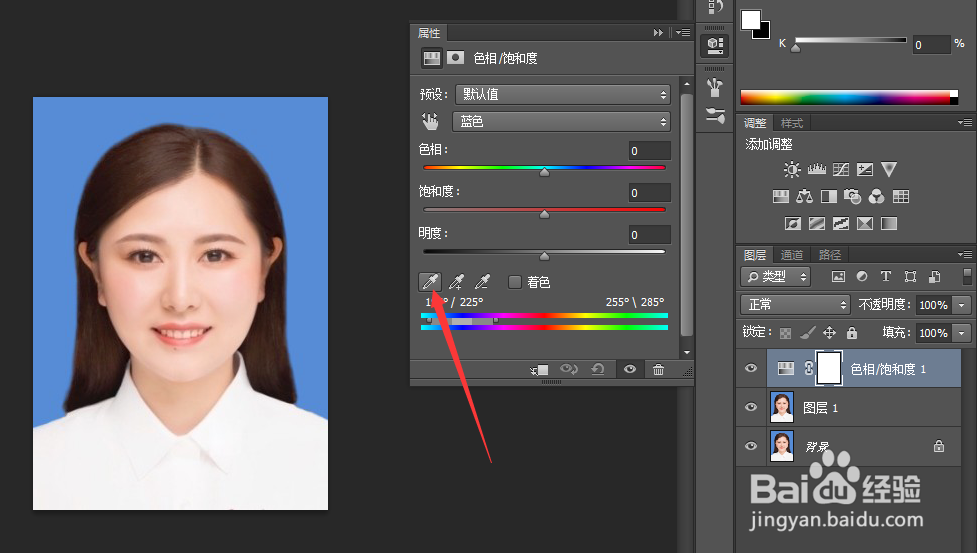Switch to the 调整 adjustments tab
The image size is (977, 553).
pyautogui.click(x=755, y=123)
